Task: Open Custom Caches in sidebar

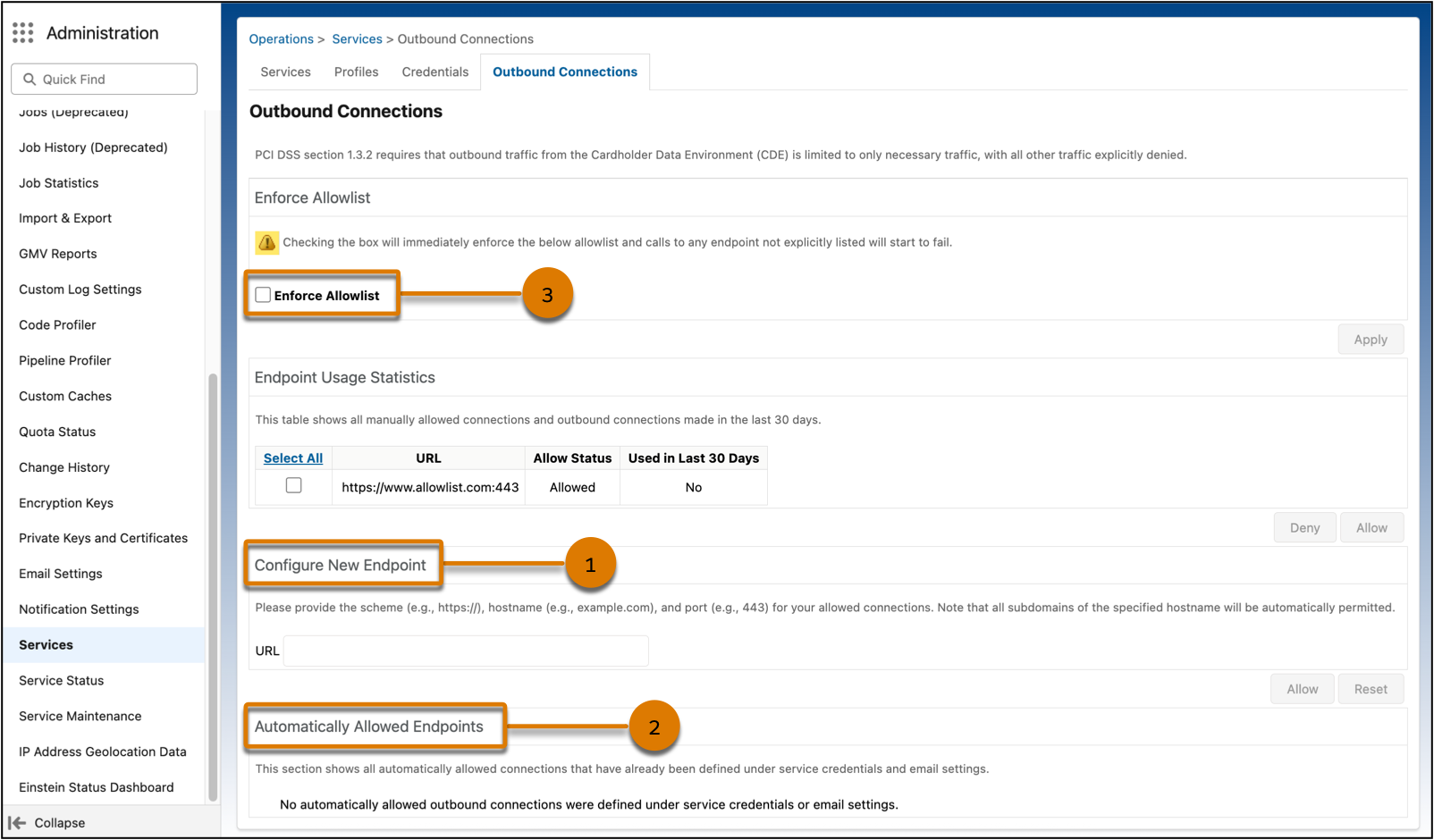Action: (65, 397)
